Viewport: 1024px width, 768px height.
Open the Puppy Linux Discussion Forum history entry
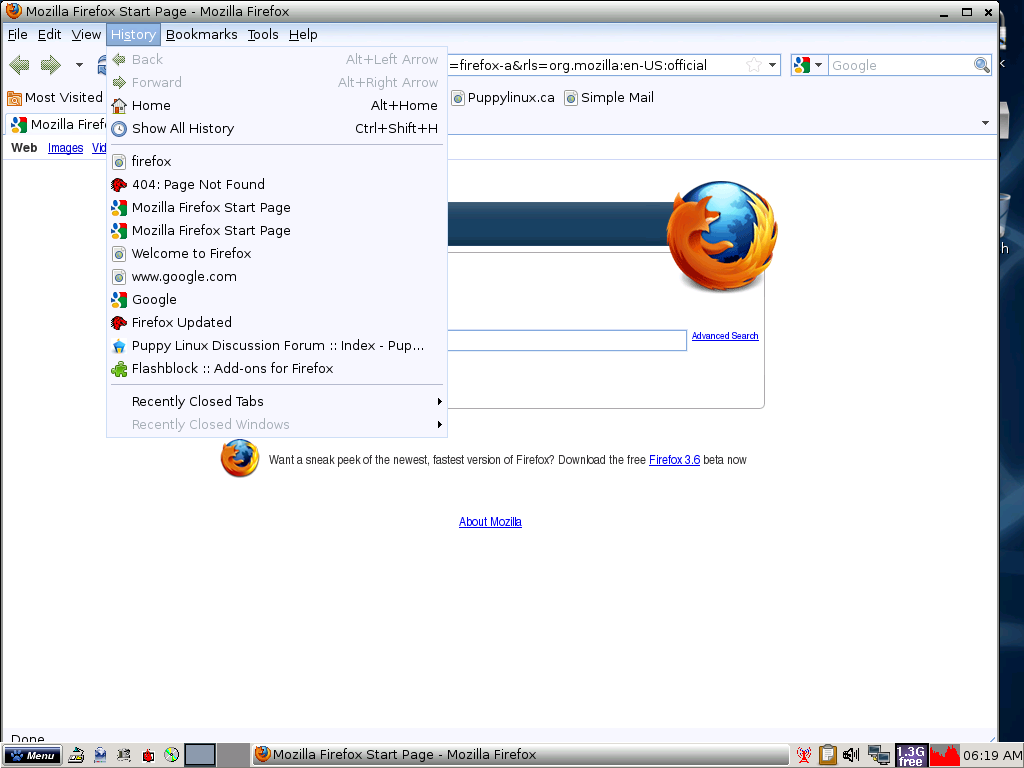(x=277, y=345)
